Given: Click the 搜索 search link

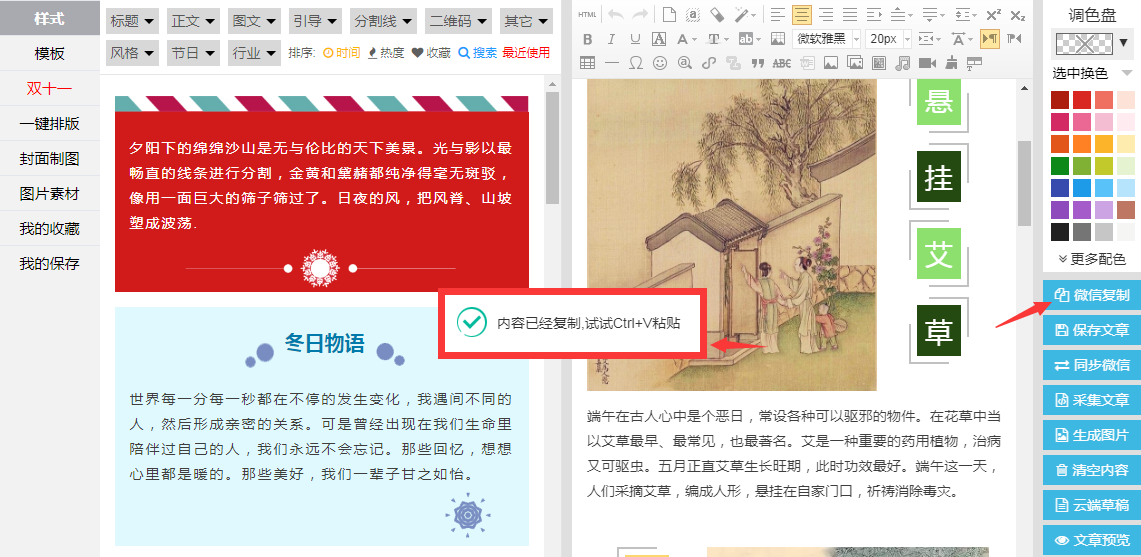Looking at the screenshot, I should click(478, 52).
